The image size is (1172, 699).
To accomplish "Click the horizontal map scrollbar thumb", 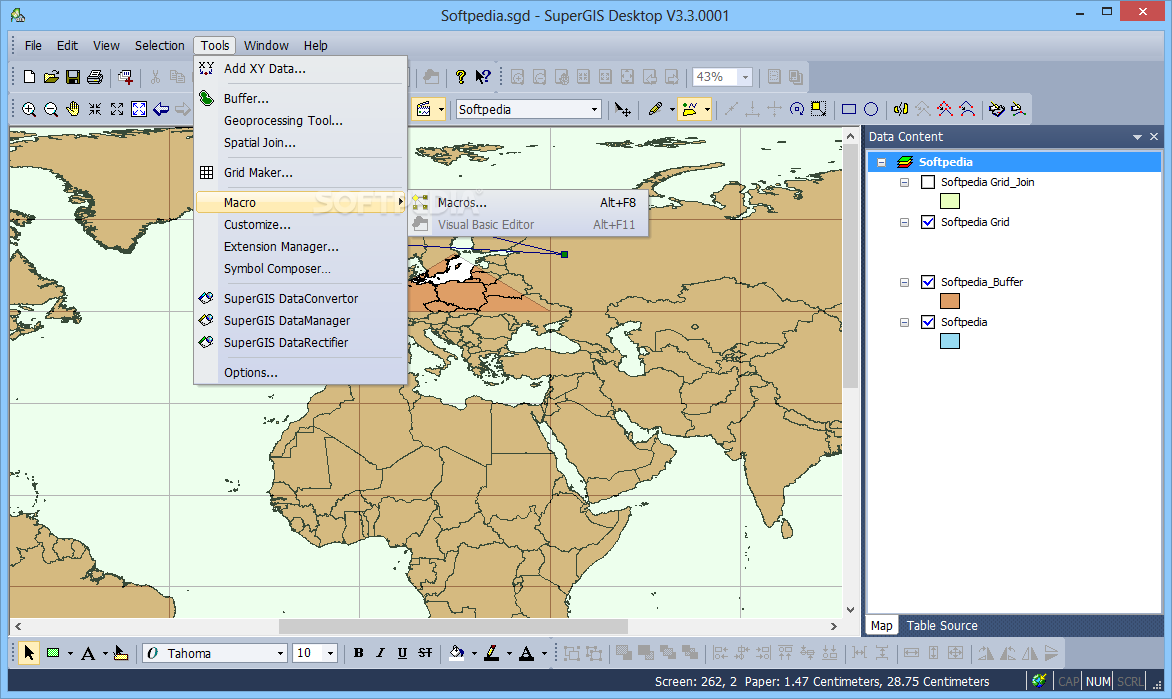I will (453, 626).
